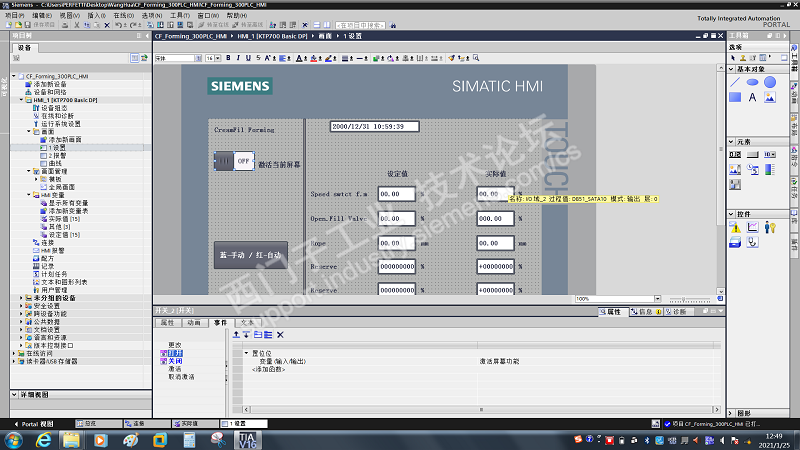The image size is (800, 450).
Task: Select the graphic view tool
Action: click(x=770, y=97)
